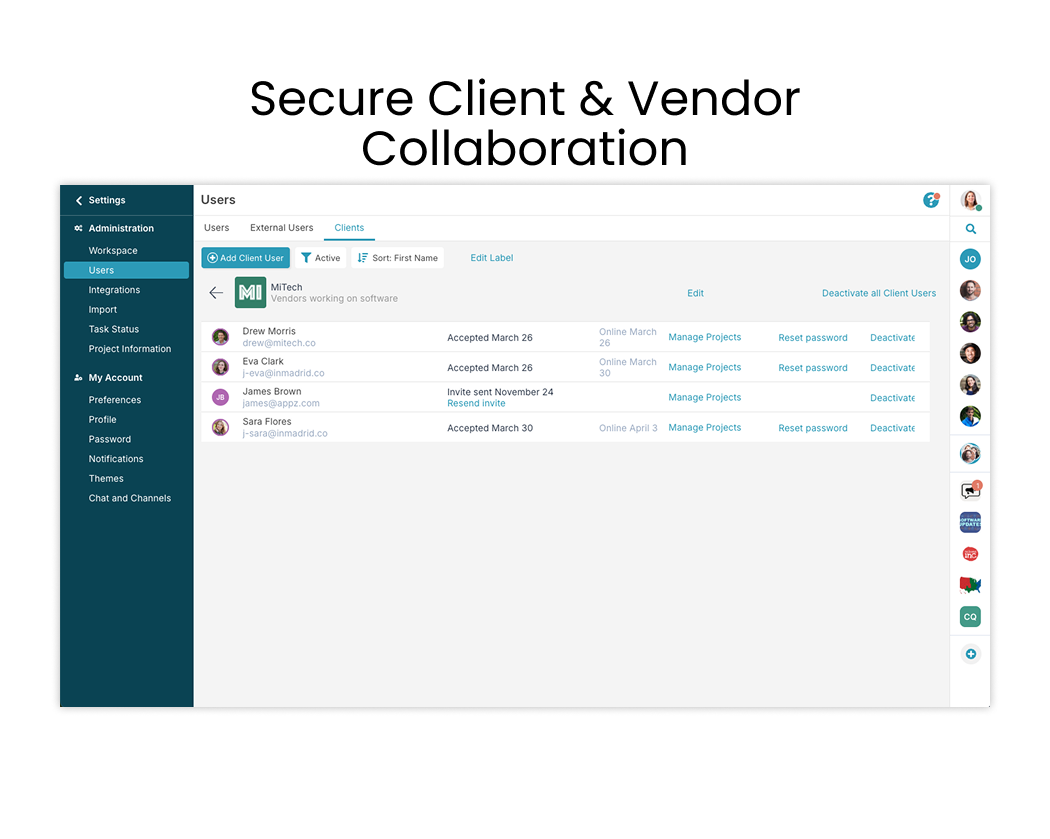Screen dimensions: 1050x839
Task: Open the Inc channel in the sidebar
Action: point(969,553)
